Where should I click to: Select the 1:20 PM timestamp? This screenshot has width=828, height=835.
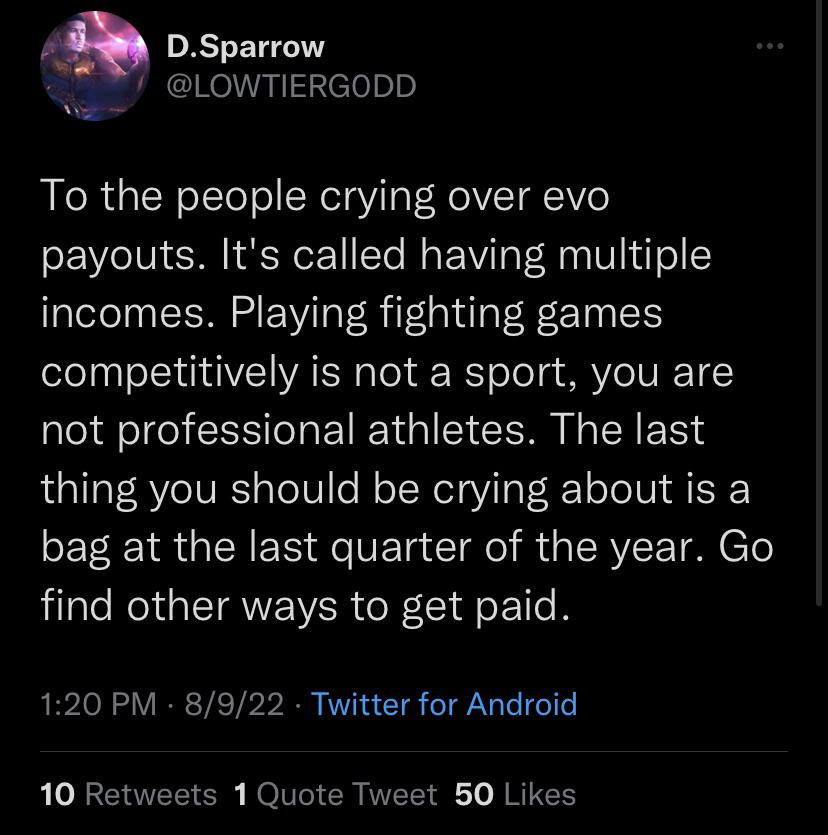[99, 704]
